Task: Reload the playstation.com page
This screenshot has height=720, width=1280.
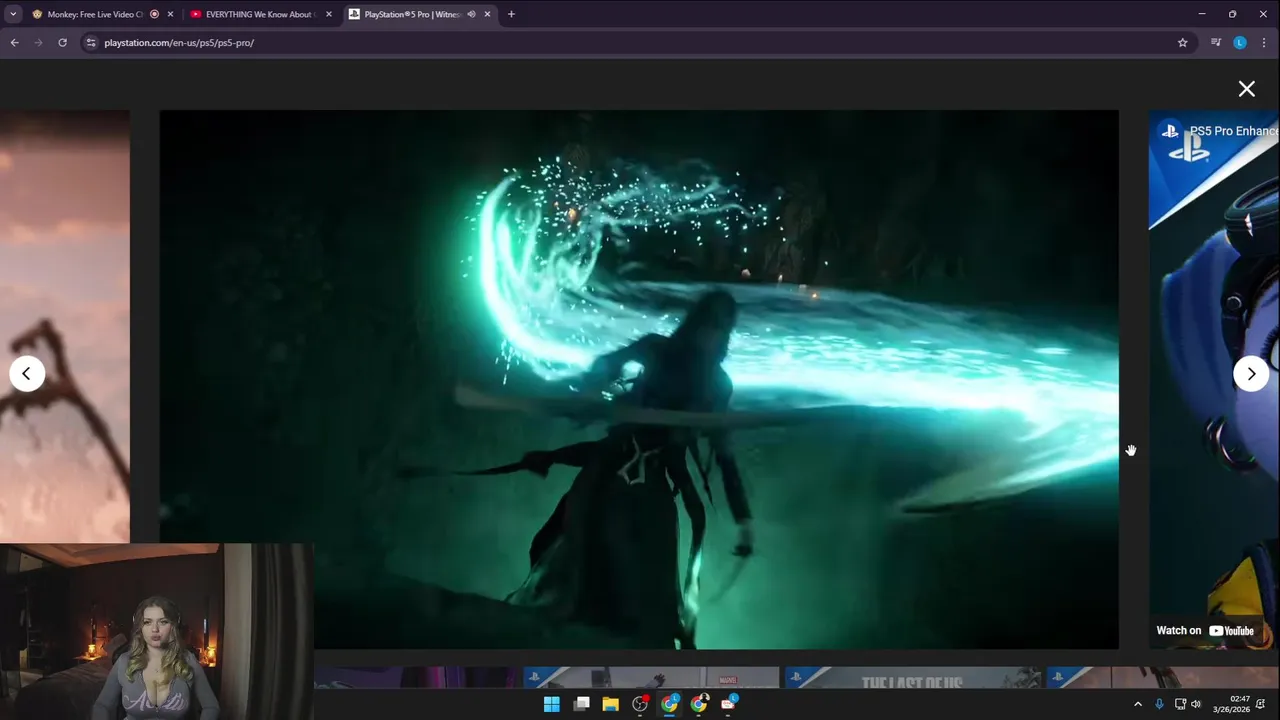Action: click(62, 43)
